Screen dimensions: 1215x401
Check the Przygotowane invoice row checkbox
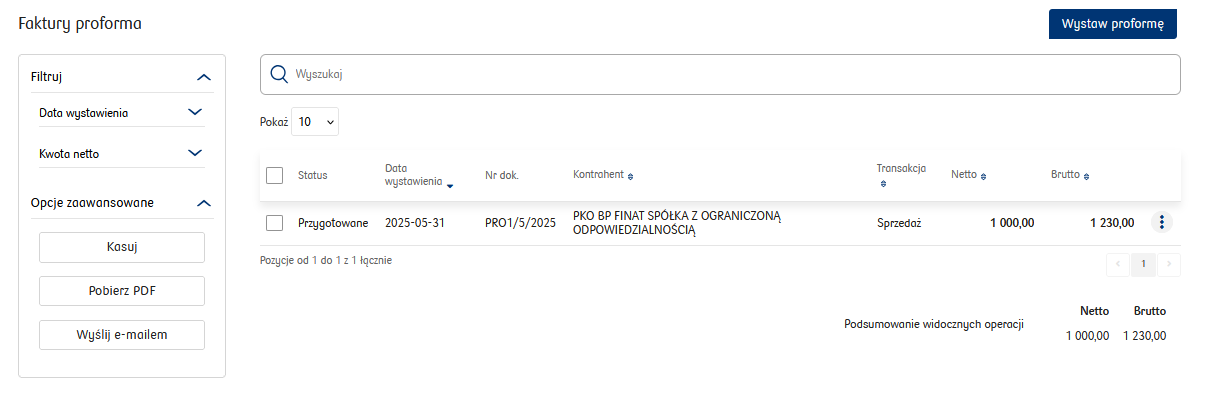pos(275,223)
